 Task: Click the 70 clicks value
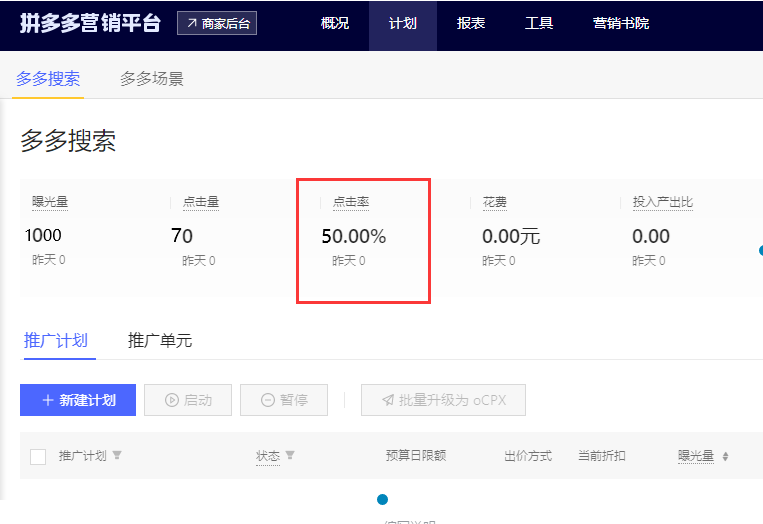pyautogui.click(x=182, y=236)
